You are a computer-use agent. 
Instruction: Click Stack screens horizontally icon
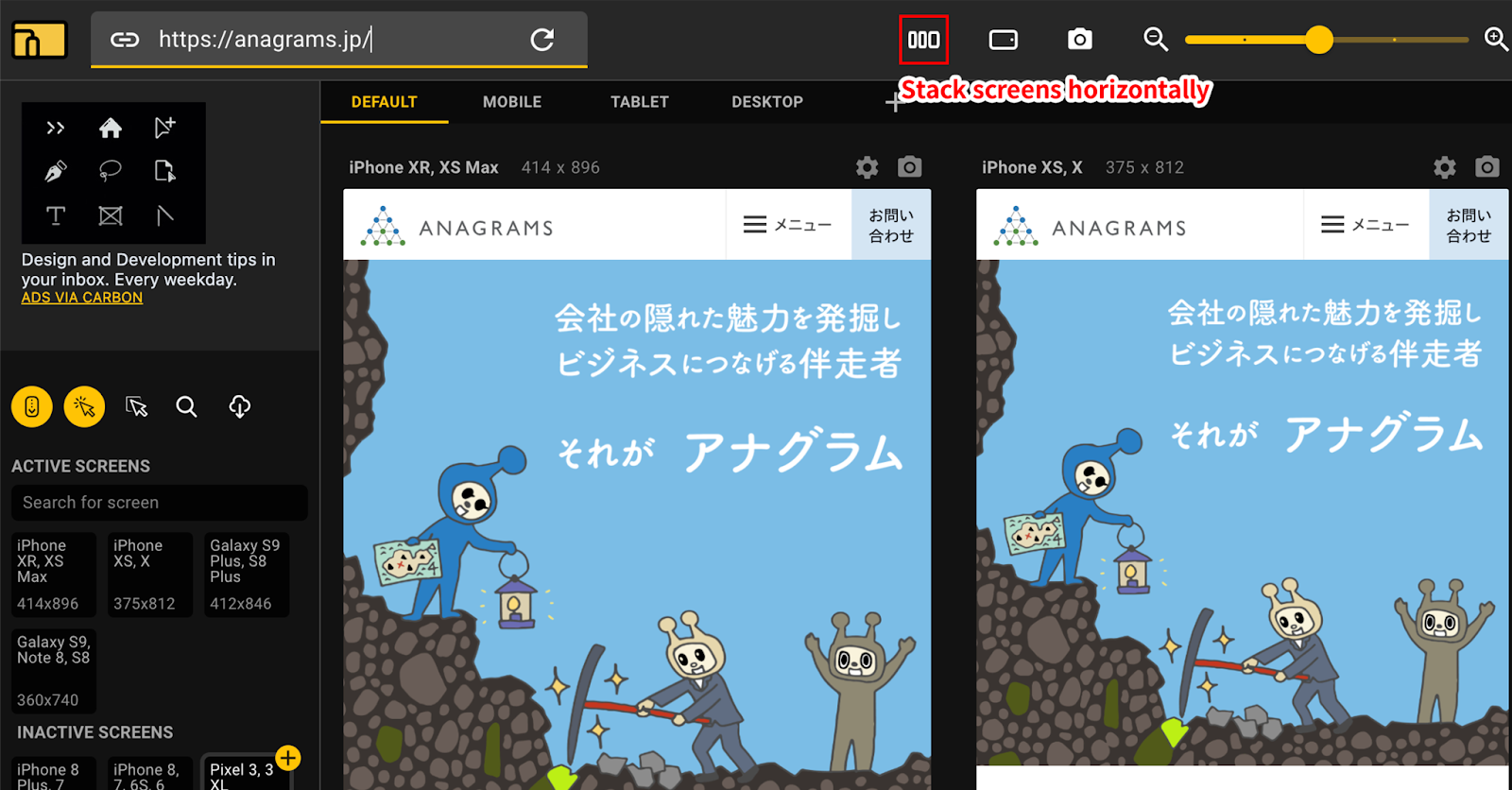[x=923, y=40]
